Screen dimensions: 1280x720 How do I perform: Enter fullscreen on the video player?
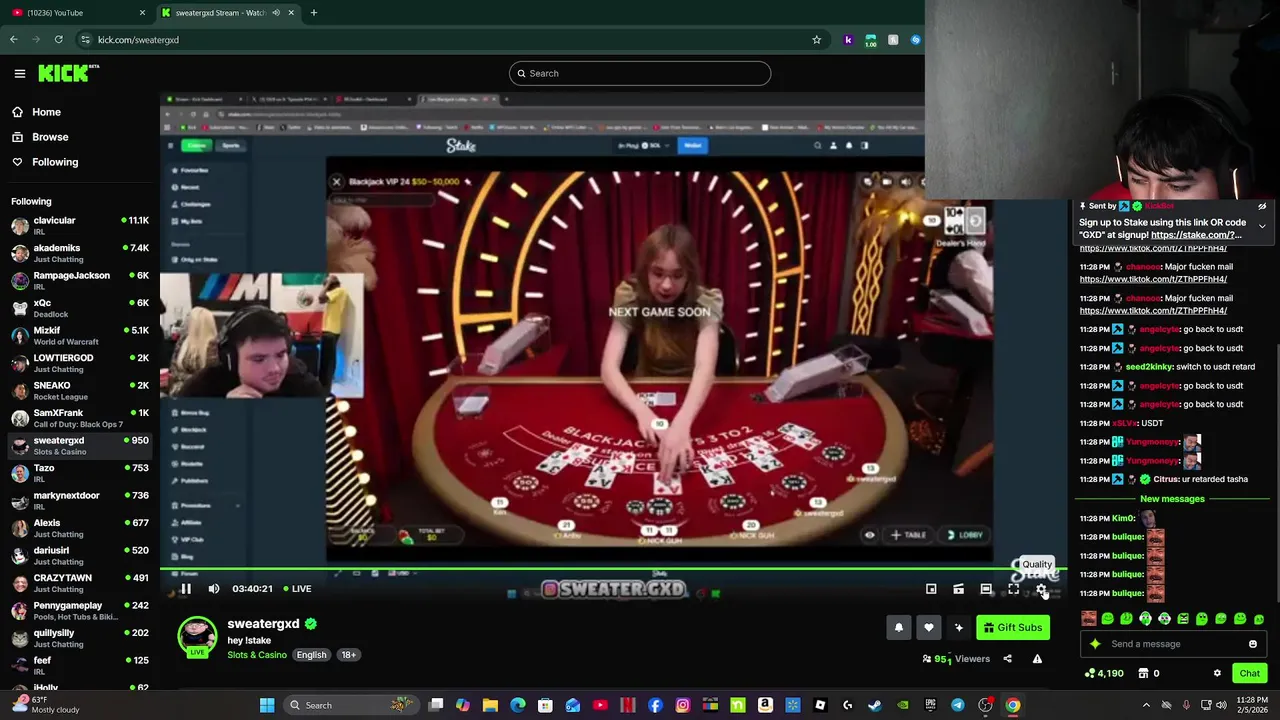click(1013, 589)
